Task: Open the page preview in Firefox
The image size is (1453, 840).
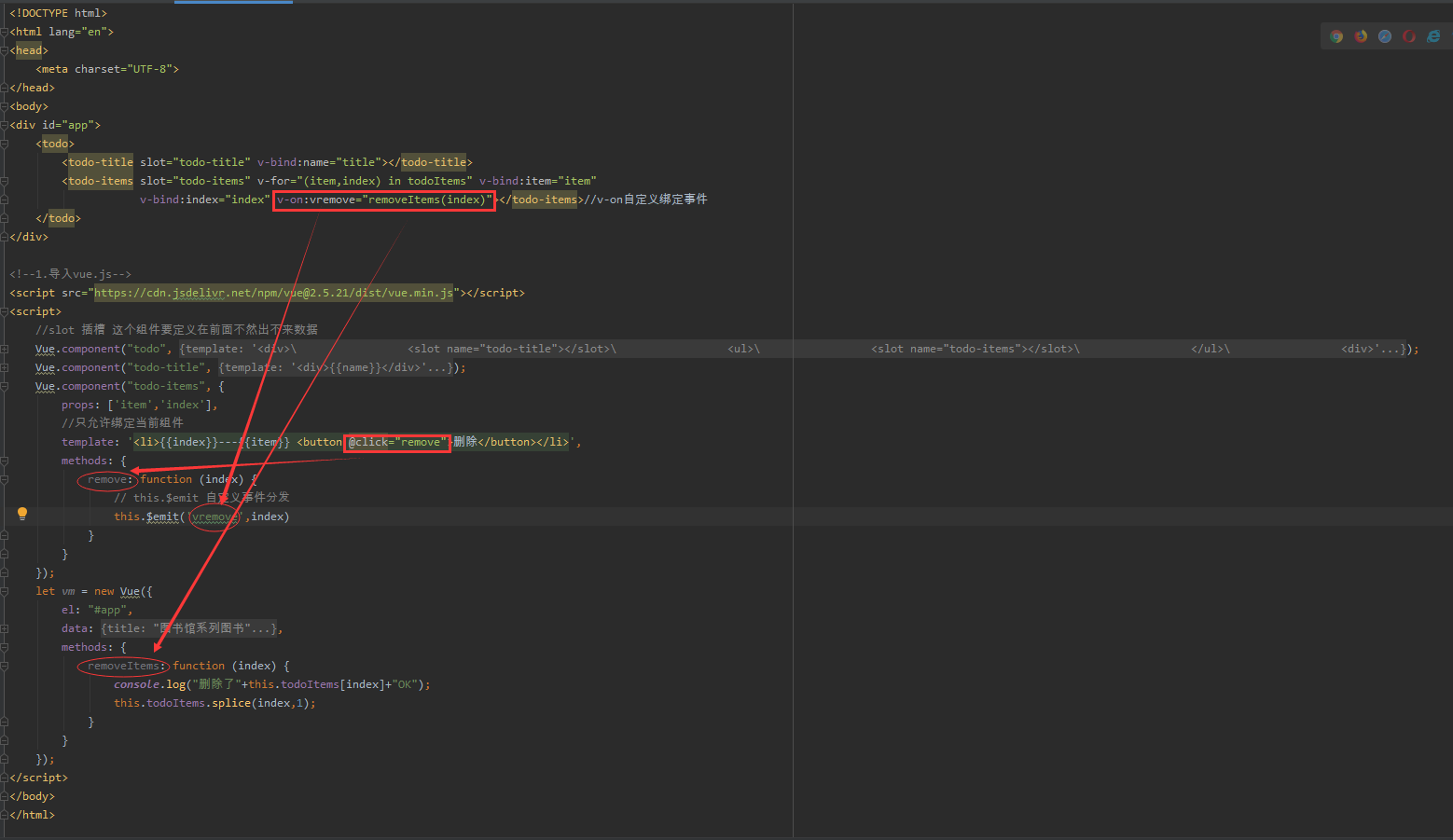Action: point(1361,36)
